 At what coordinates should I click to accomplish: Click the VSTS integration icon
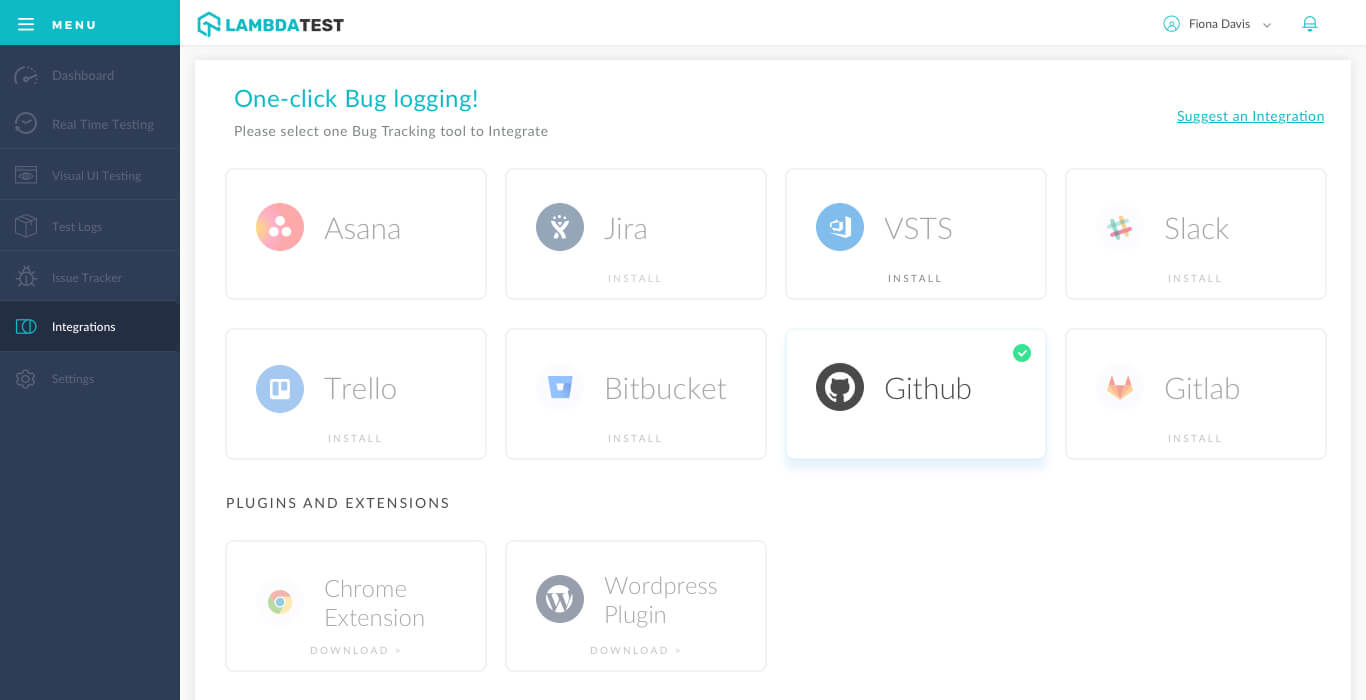[840, 227]
